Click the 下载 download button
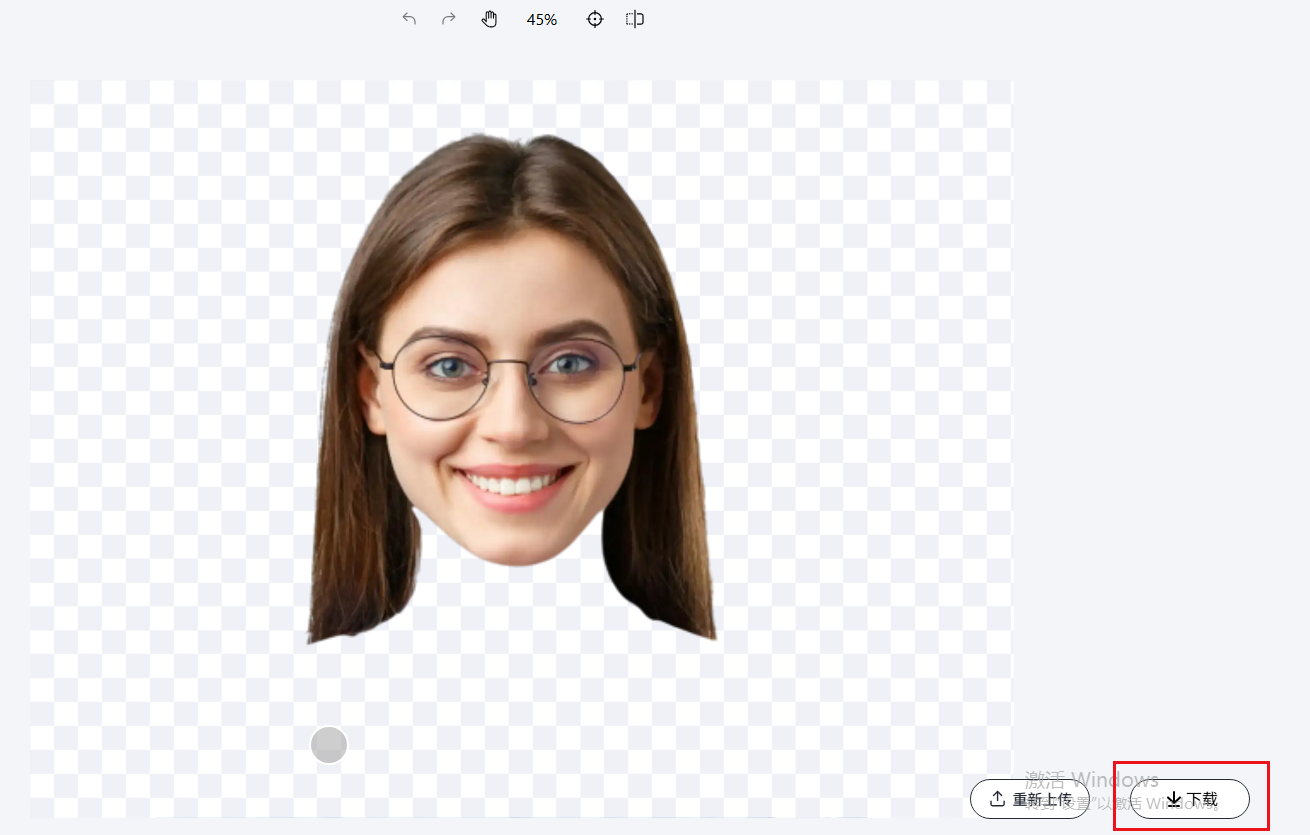This screenshot has height=835, width=1310. [x=1190, y=799]
